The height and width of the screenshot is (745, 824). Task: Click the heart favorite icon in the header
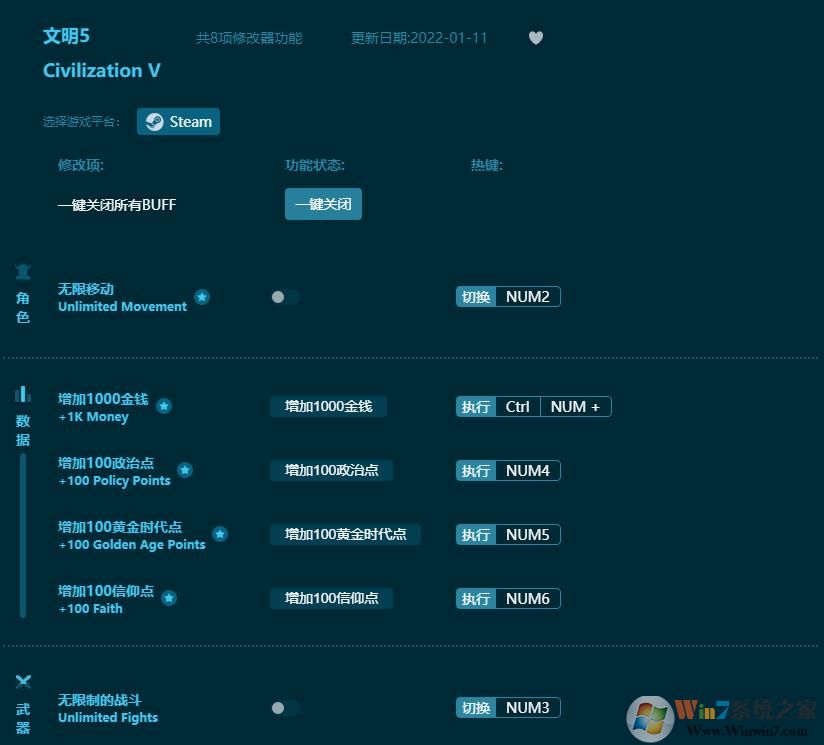(536, 38)
